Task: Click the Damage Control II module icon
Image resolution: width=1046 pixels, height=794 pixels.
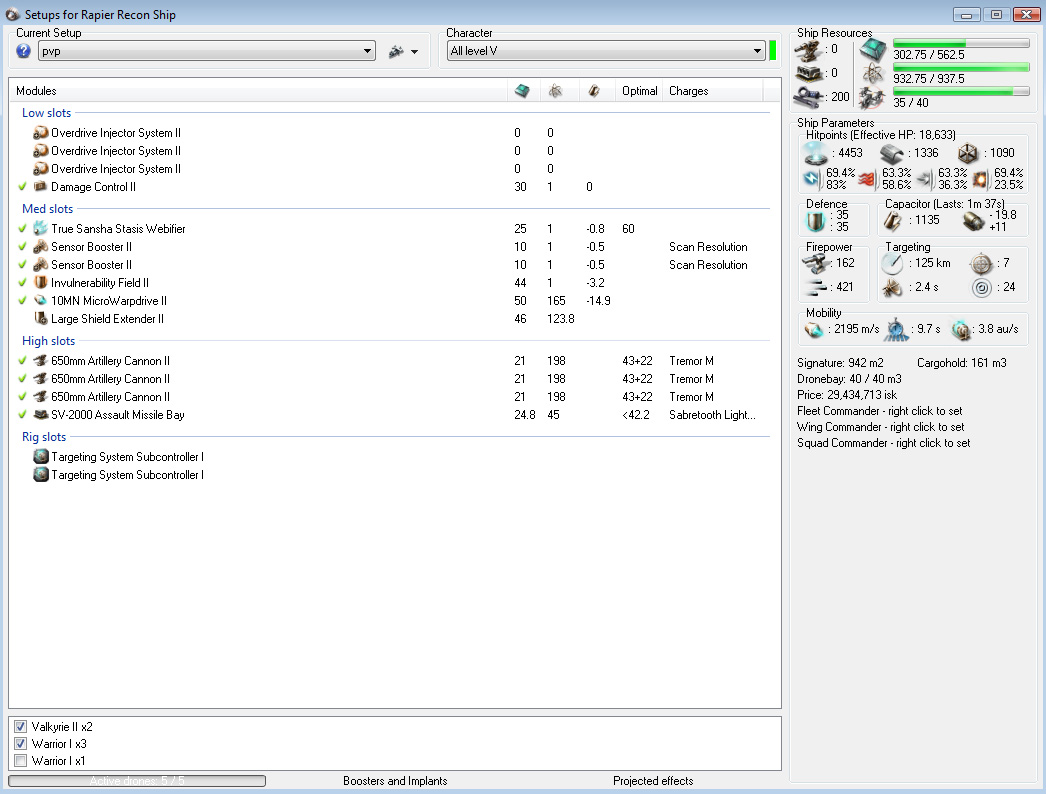Action: click(41, 187)
